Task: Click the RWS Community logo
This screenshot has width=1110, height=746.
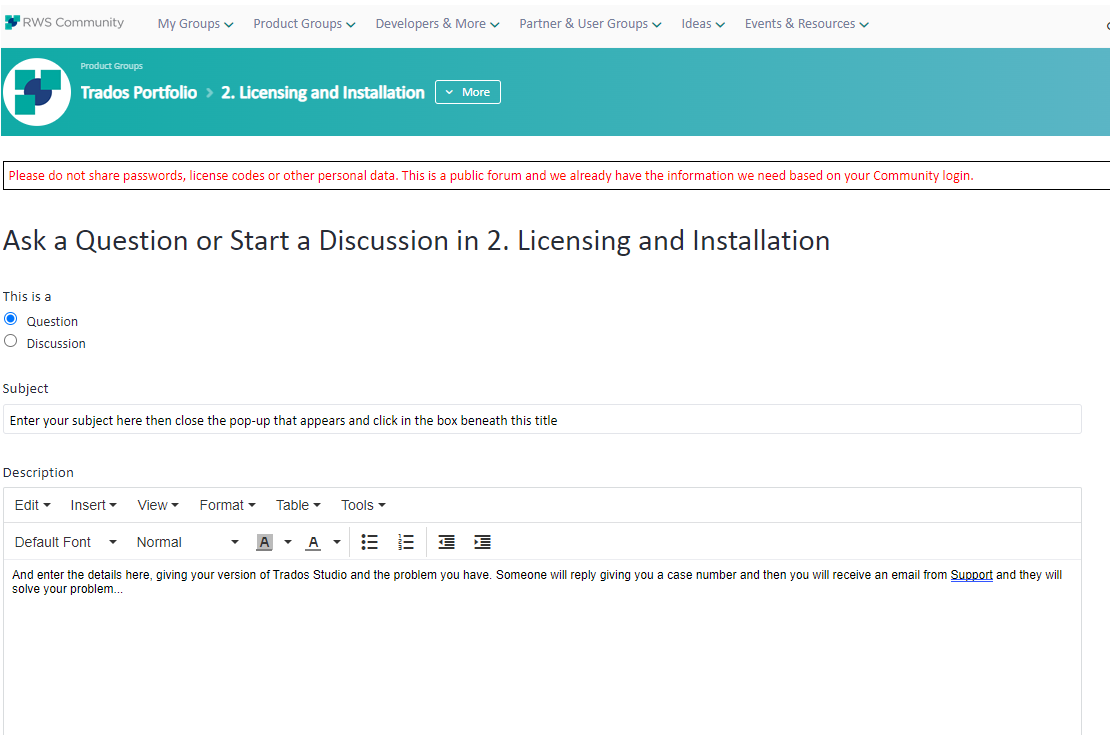Action: click(63, 22)
